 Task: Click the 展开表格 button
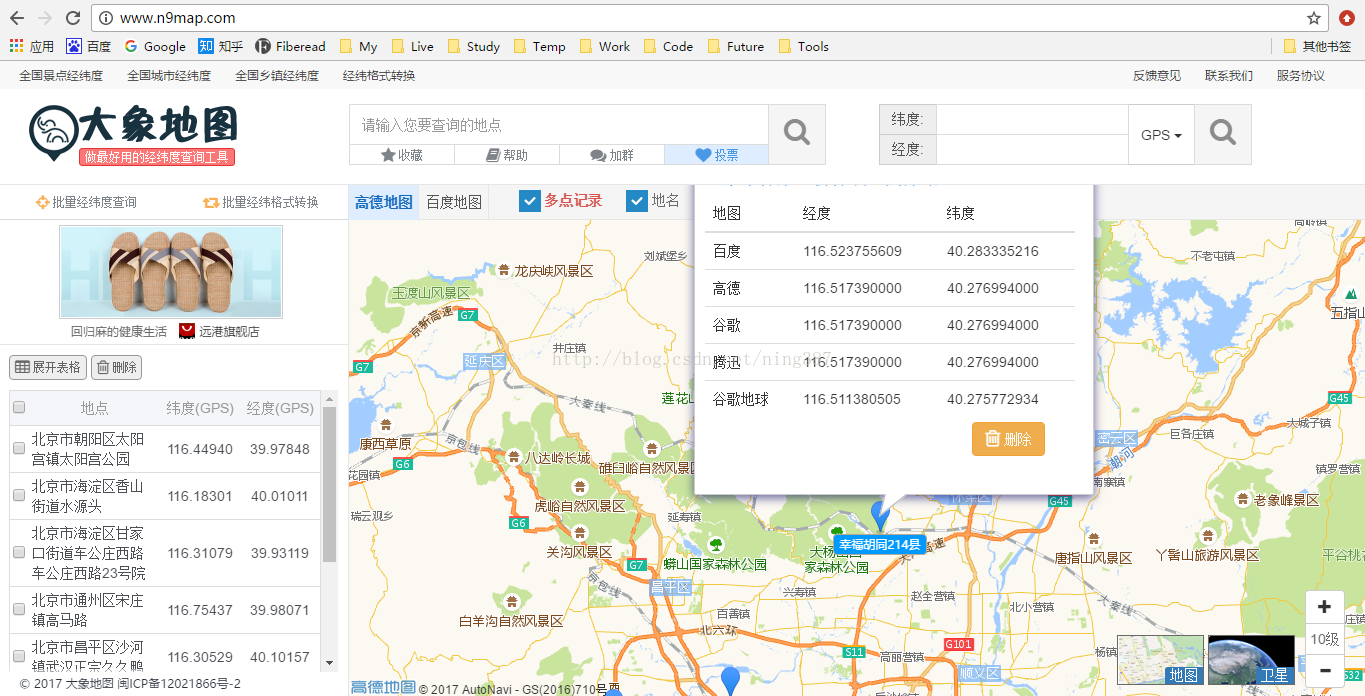48,367
